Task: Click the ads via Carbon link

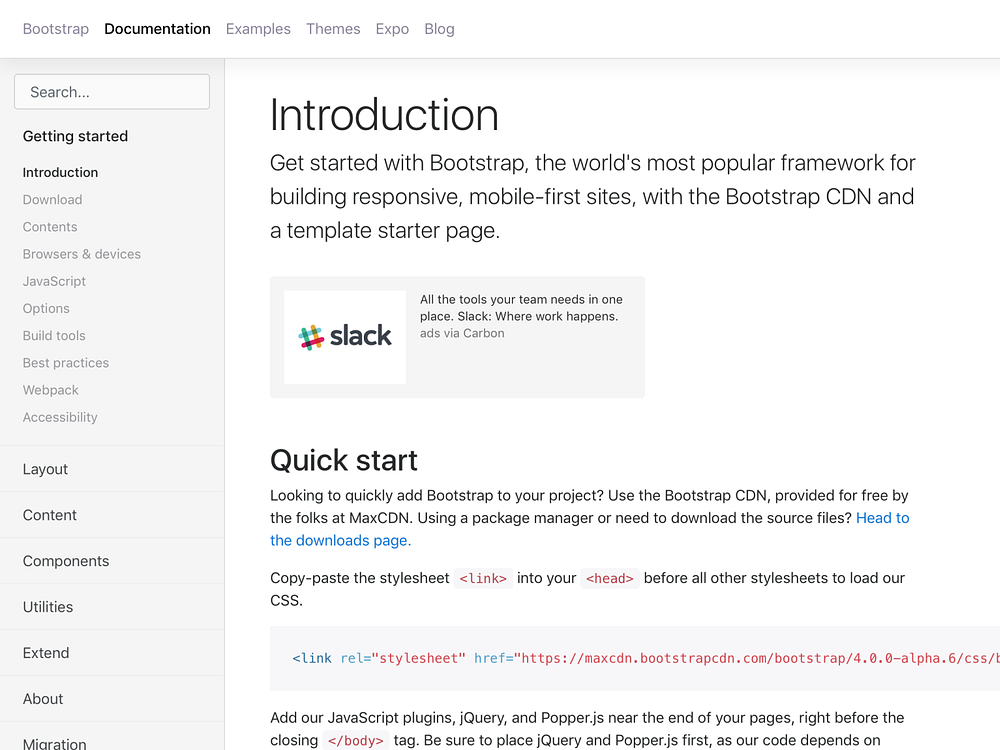Action: [x=462, y=333]
